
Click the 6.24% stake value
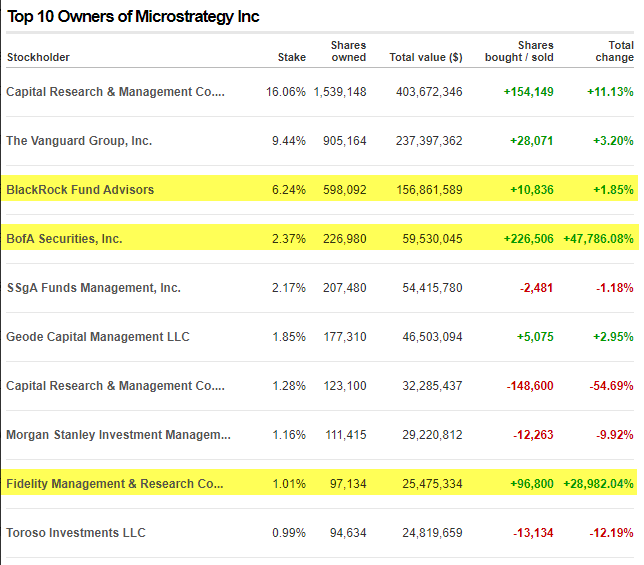click(289, 190)
